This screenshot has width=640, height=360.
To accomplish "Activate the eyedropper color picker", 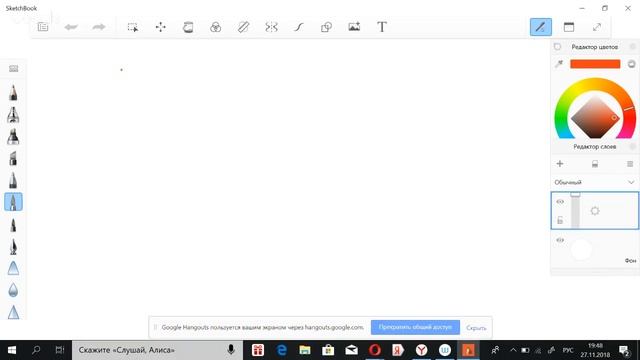I will (559, 64).
